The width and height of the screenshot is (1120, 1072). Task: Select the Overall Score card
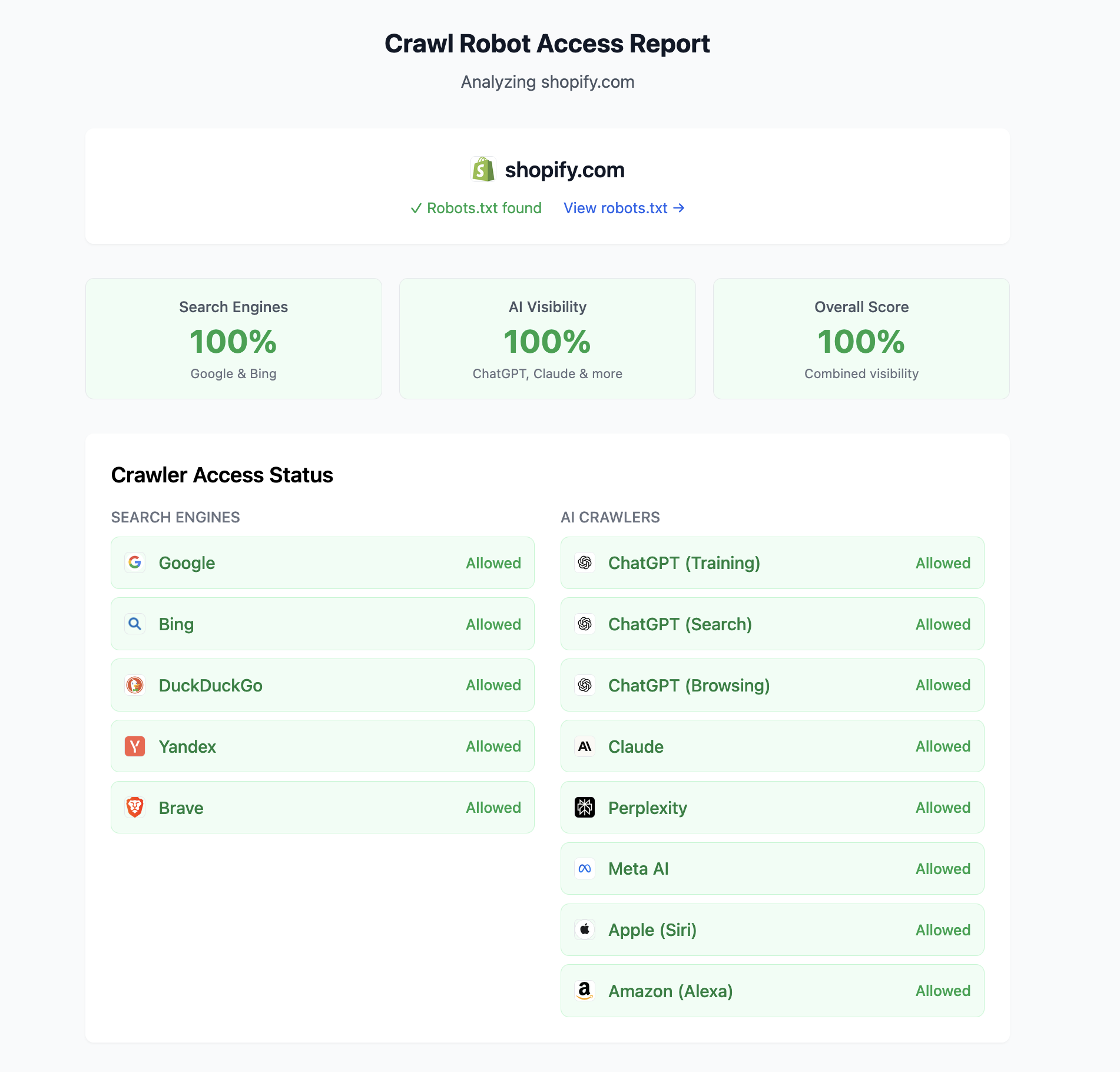861,339
